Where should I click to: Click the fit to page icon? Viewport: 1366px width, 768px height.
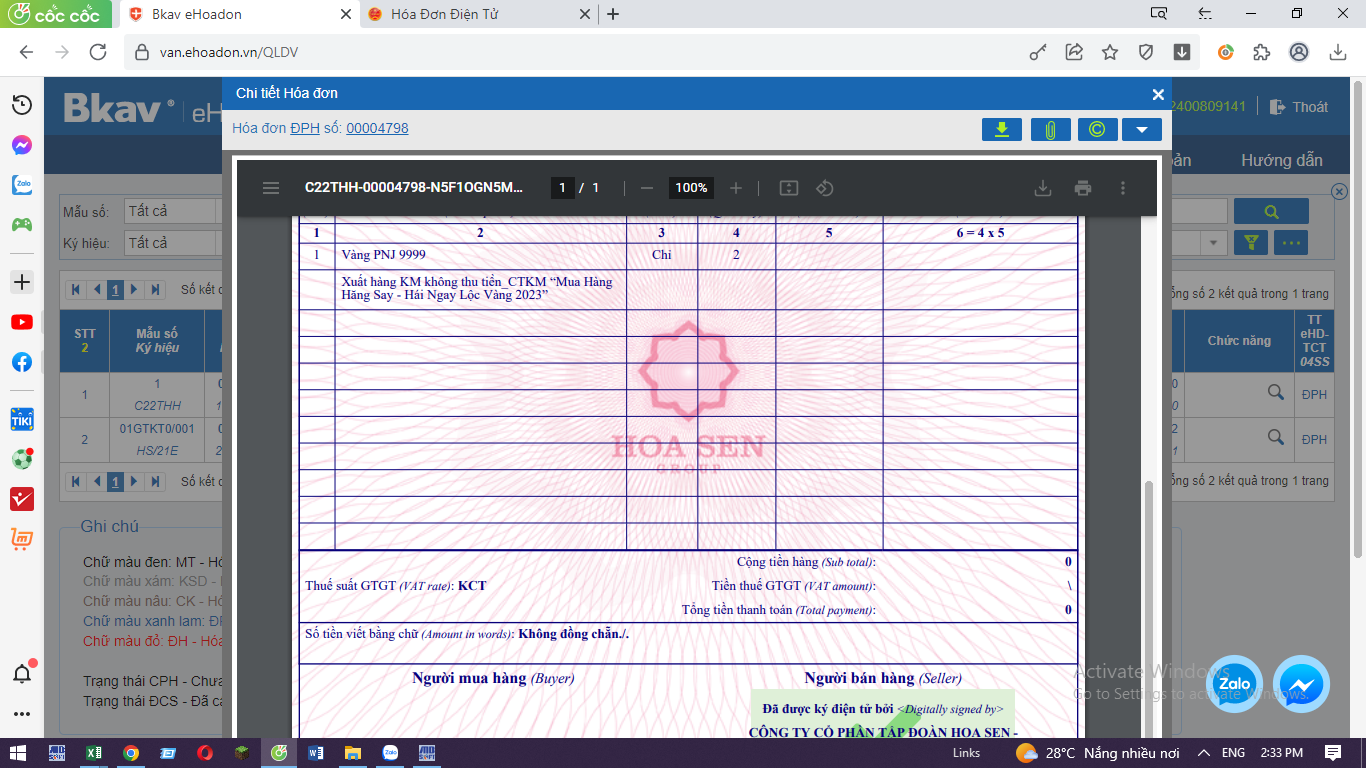(x=788, y=188)
